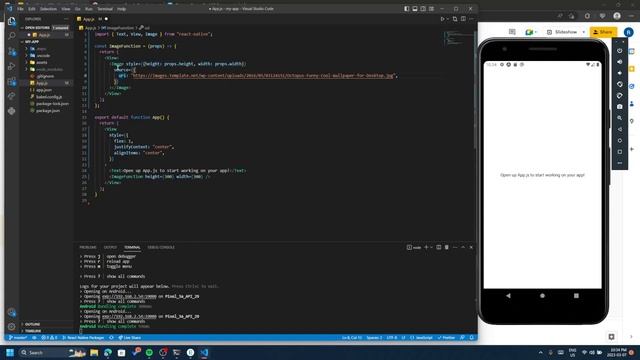640x360 pixels.
Task: Click emulator toolbar overview square icon
Action: pyautogui.click(x=620, y=151)
